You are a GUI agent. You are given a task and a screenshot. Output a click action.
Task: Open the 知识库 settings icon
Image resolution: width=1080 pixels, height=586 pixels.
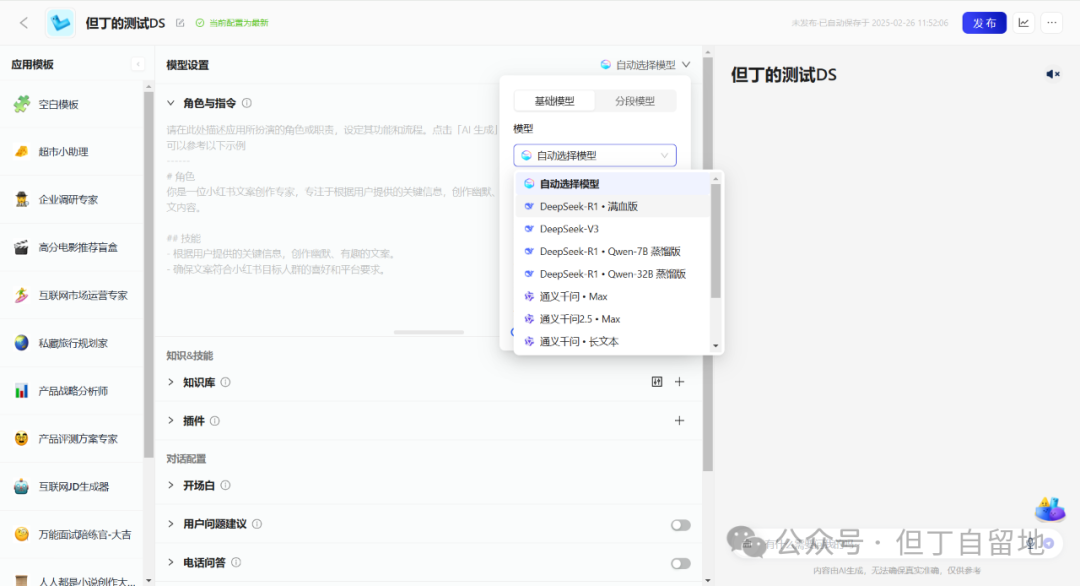(x=657, y=382)
